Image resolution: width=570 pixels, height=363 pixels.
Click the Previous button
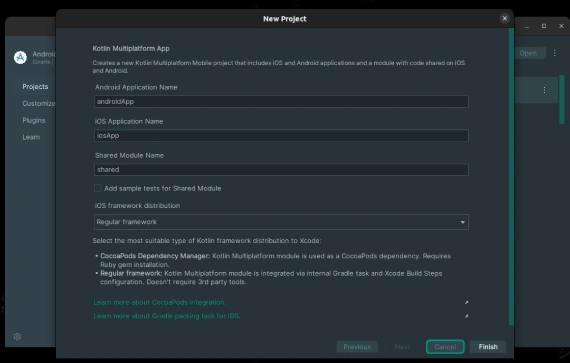(x=357, y=347)
